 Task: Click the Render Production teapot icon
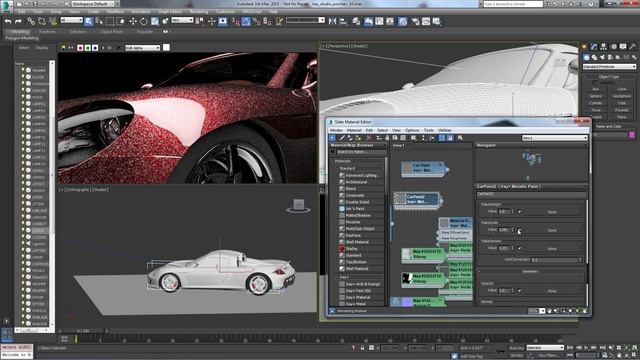(x=437, y=21)
